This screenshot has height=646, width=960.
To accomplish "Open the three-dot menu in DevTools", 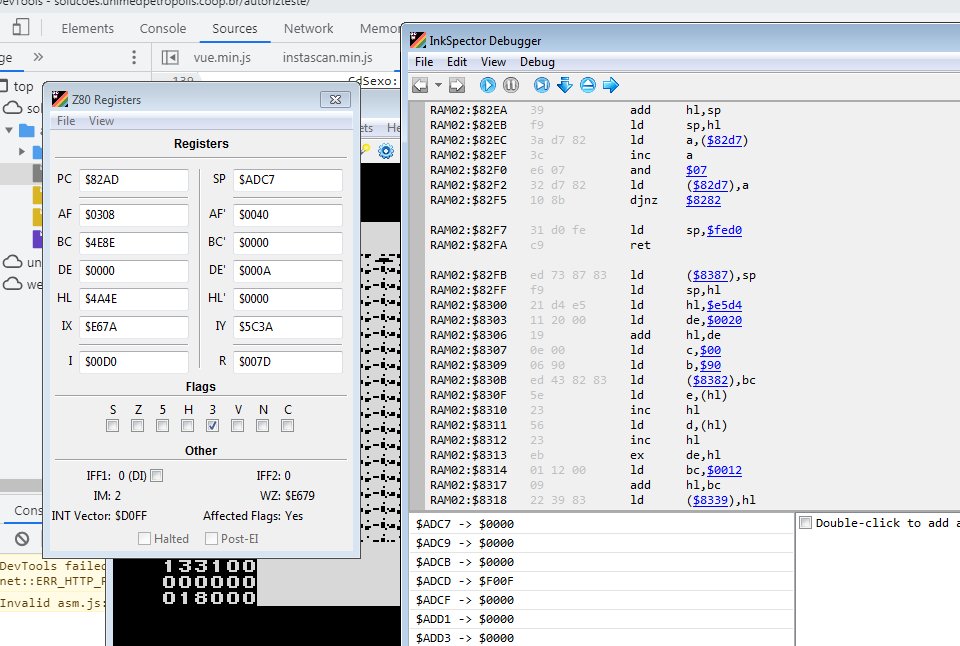I will (x=133, y=58).
